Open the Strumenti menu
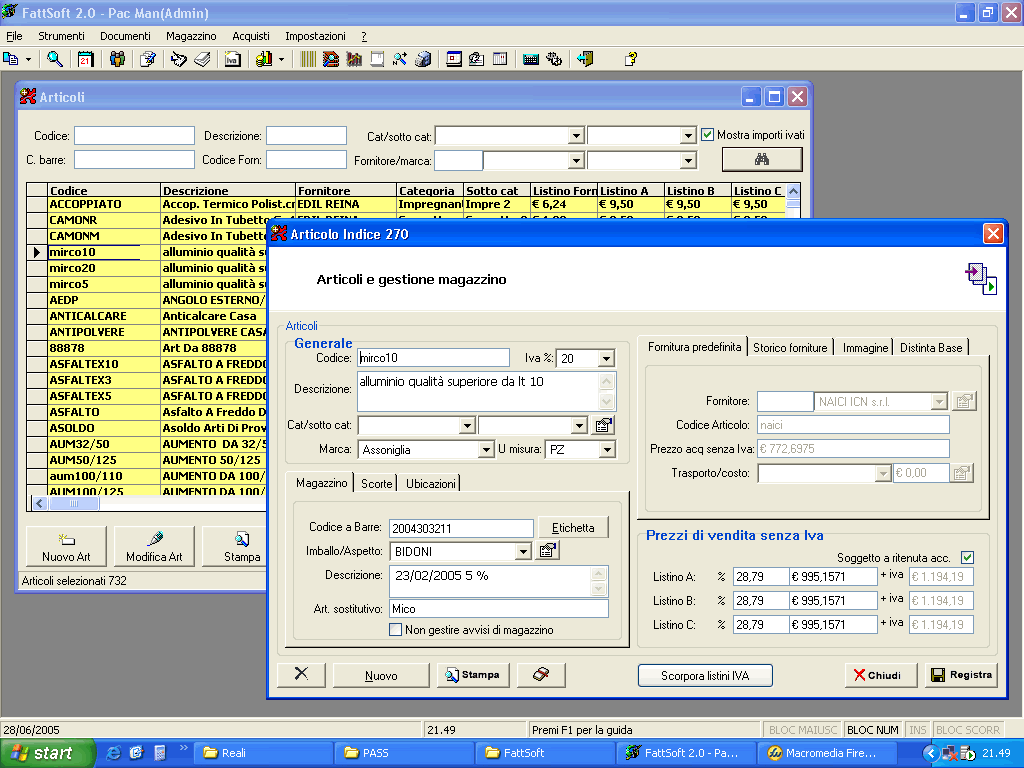 tap(61, 36)
